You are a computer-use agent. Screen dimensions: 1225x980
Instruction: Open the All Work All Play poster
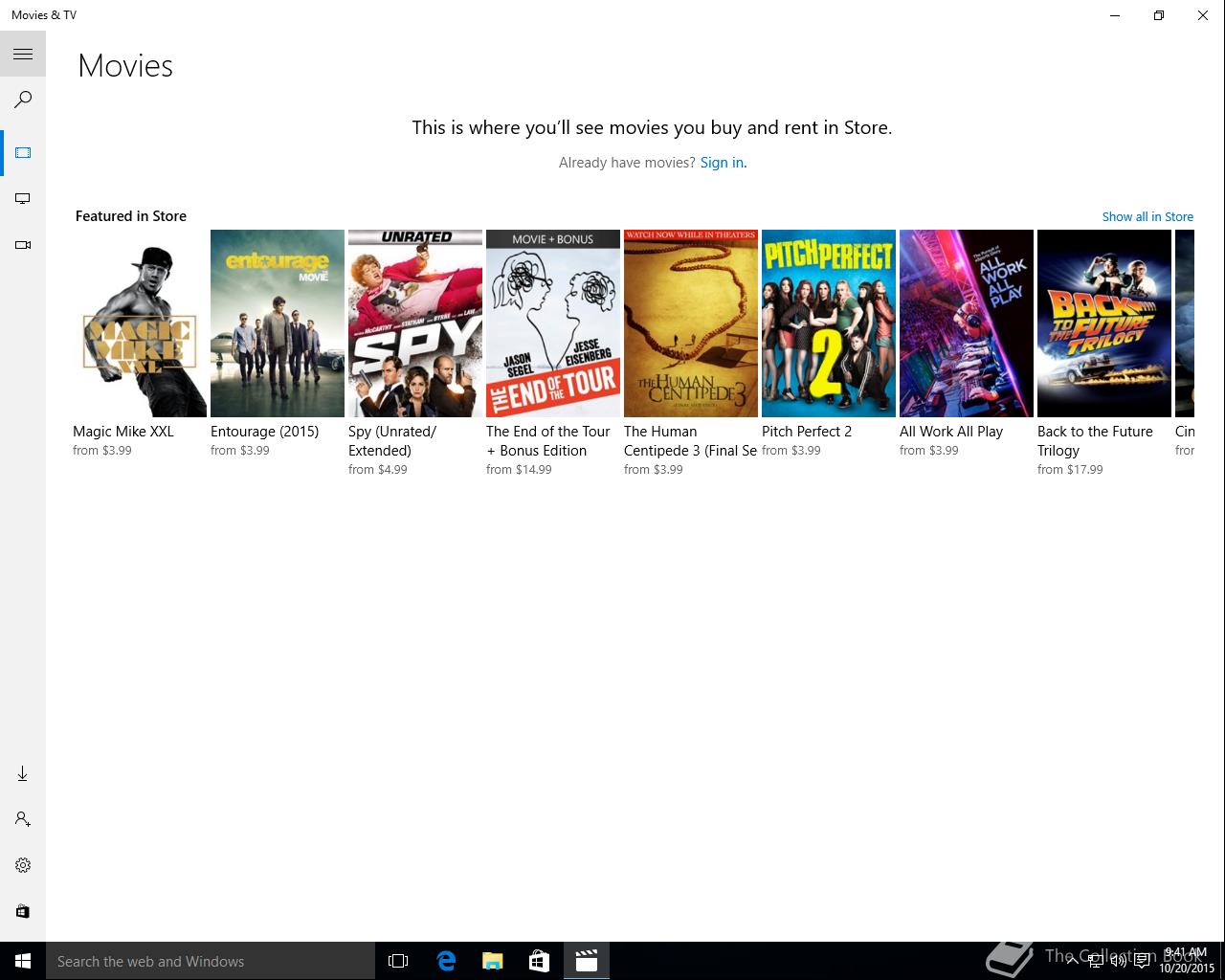click(x=967, y=323)
